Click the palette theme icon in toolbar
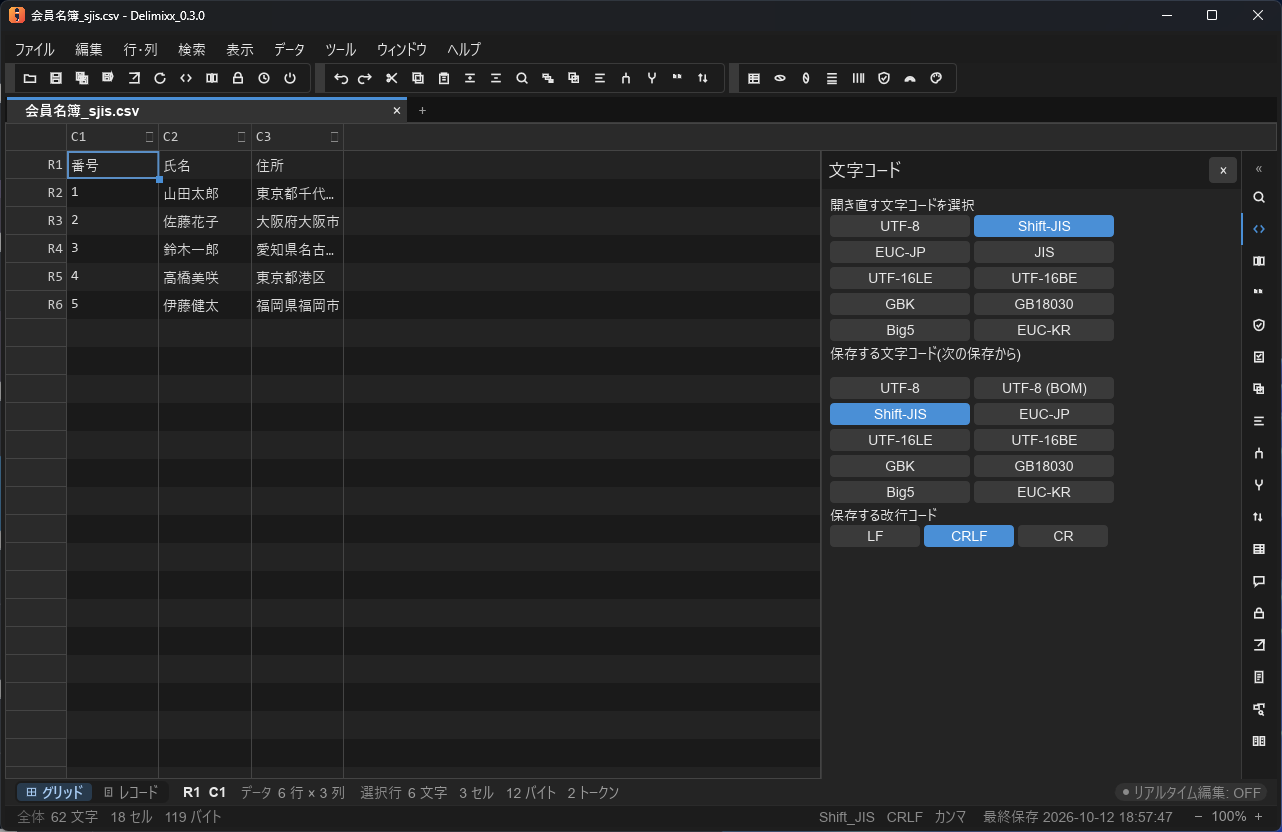 (x=936, y=78)
